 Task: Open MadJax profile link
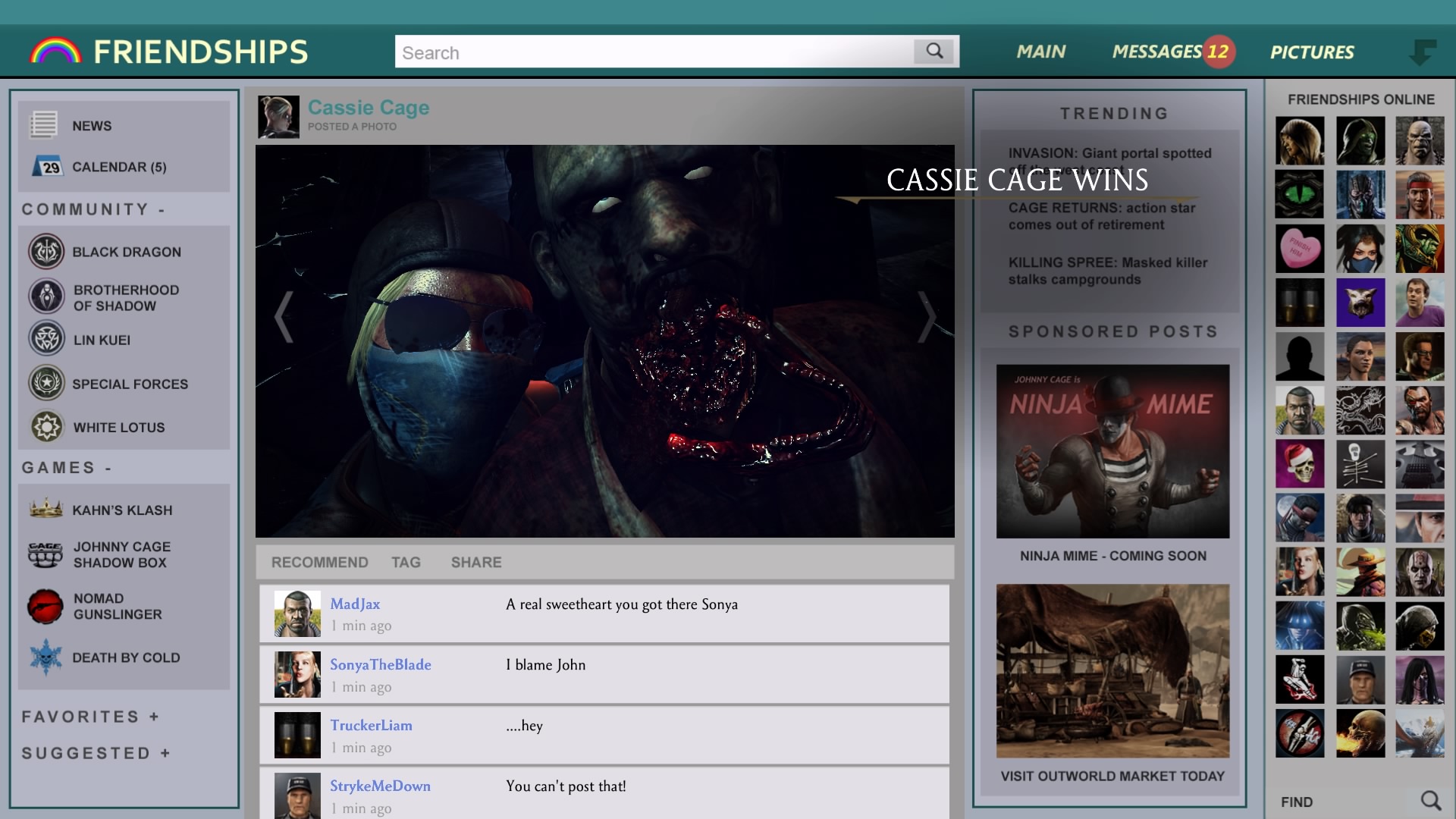point(355,604)
